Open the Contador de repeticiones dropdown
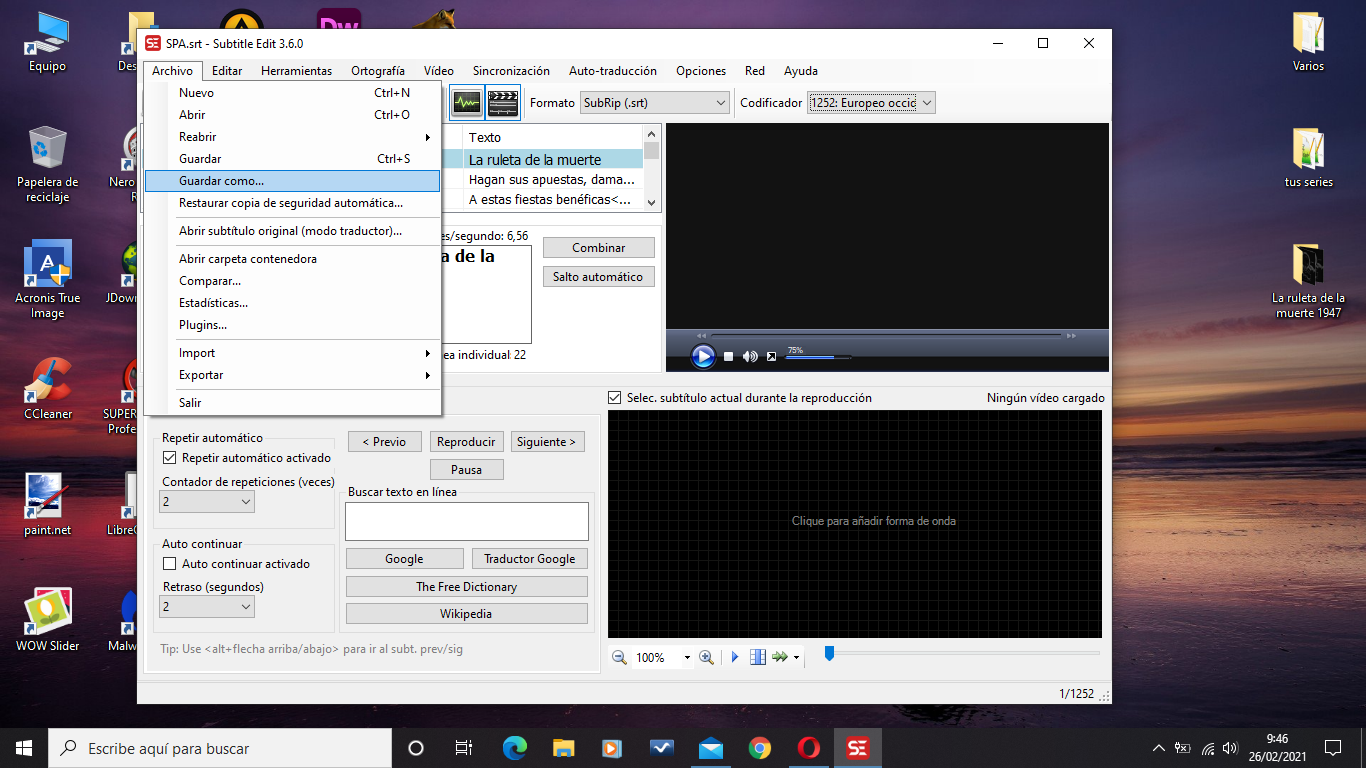This screenshot has height=768, width=1366. 207,501
